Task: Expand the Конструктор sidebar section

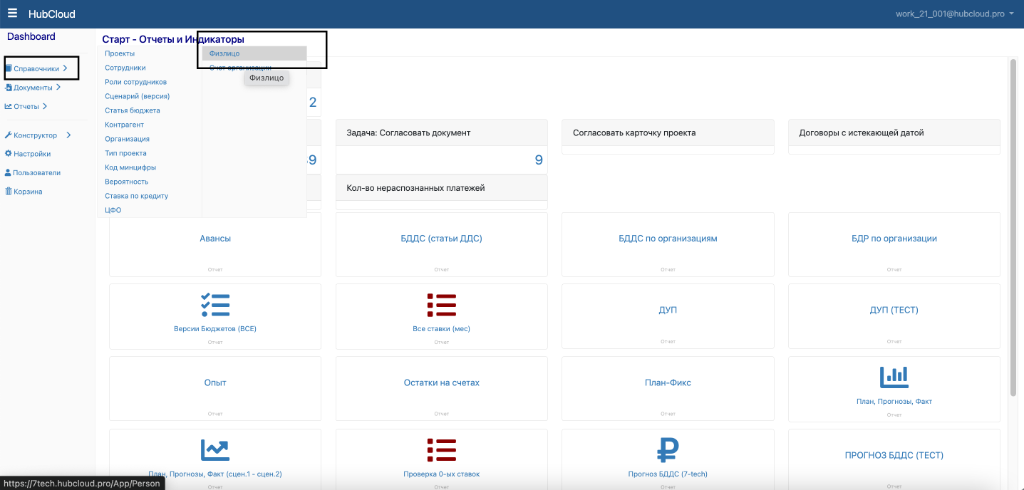Action: point(38,135)
